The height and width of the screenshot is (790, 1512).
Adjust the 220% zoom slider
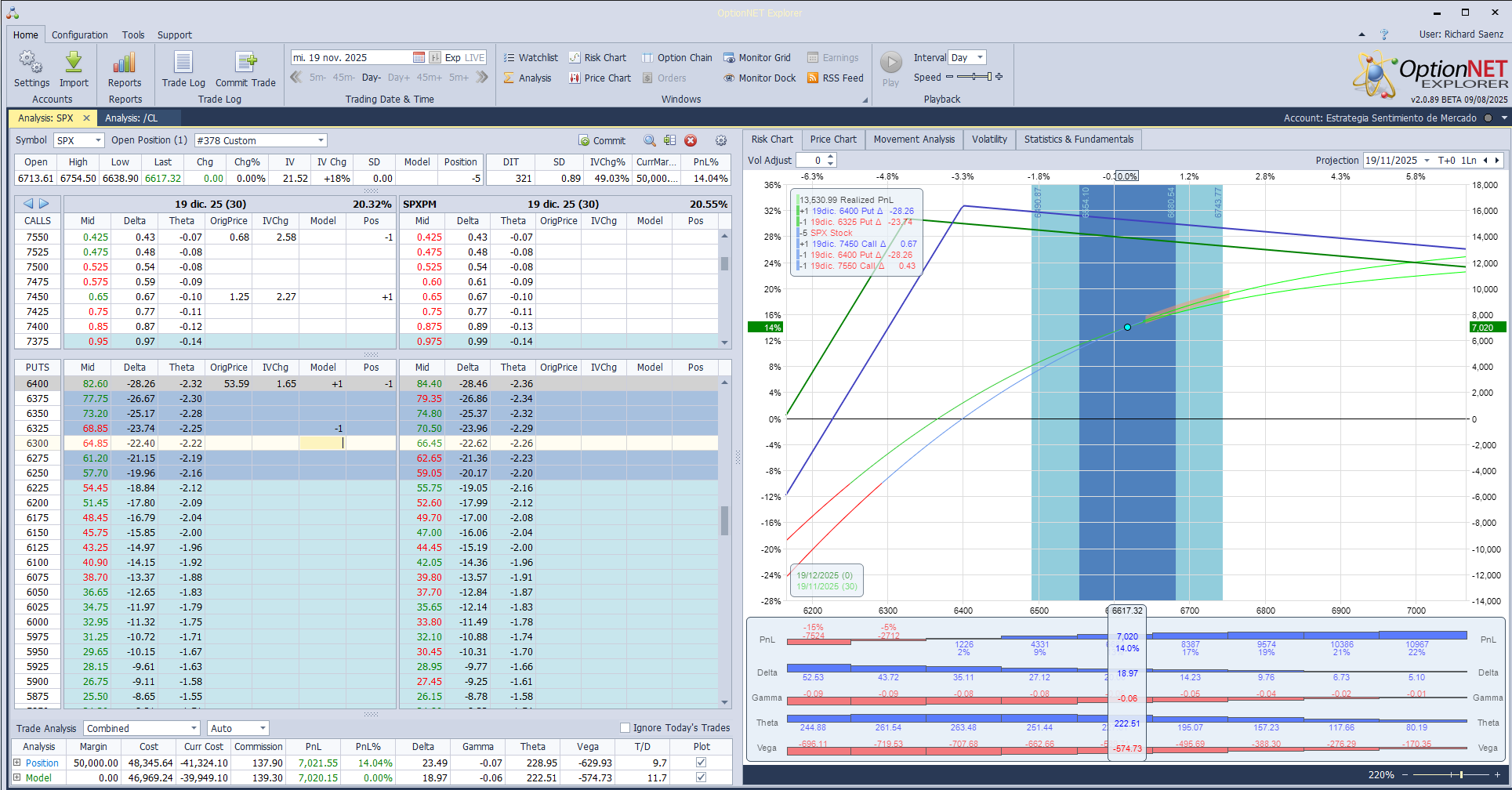click(1450, 774)
